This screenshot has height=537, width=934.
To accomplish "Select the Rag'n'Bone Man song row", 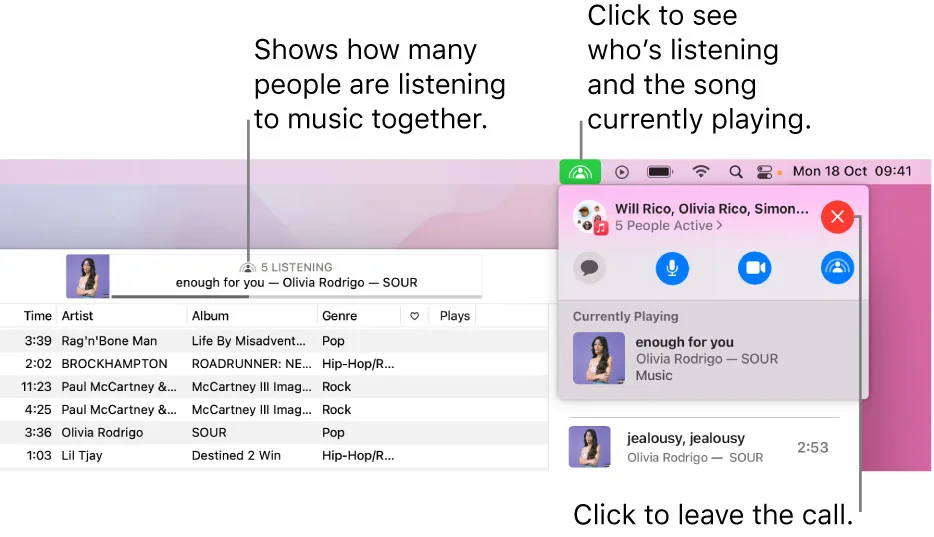I will pos(274,341).
